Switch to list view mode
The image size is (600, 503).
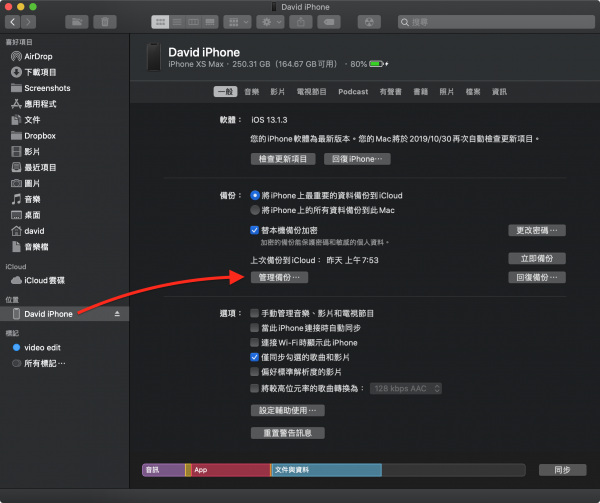click(x=177, y=22)
